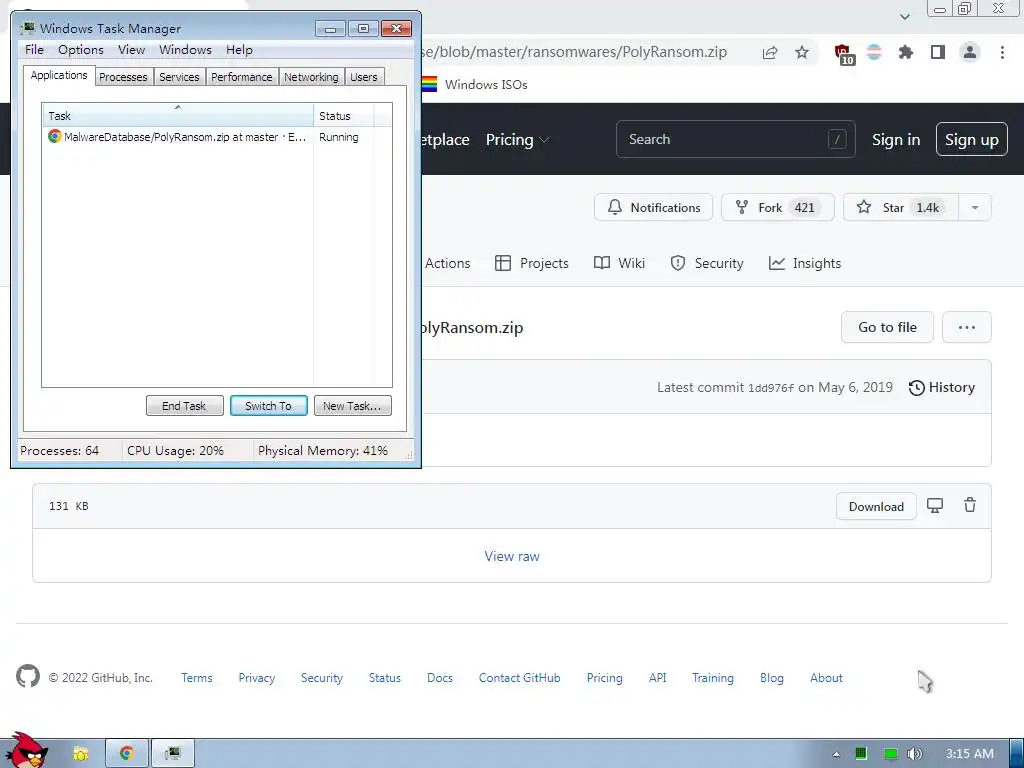Select the MalwareDatabase/PolyRansom.zip task row

click(217, 137)
